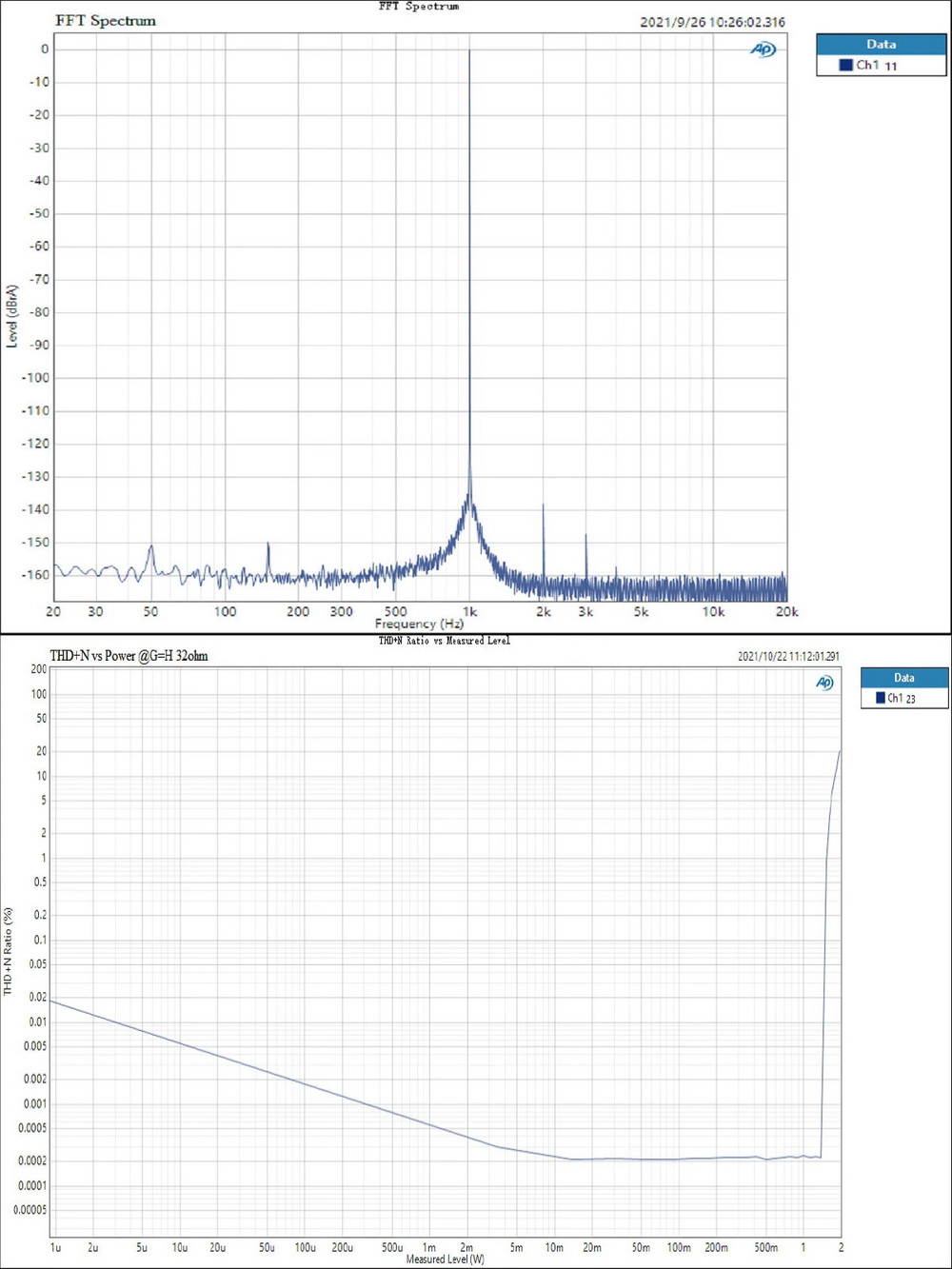The image size is (952, 1269).
Task: Select the Ch1 23 trace label in legend
Action: pos(901,698)
